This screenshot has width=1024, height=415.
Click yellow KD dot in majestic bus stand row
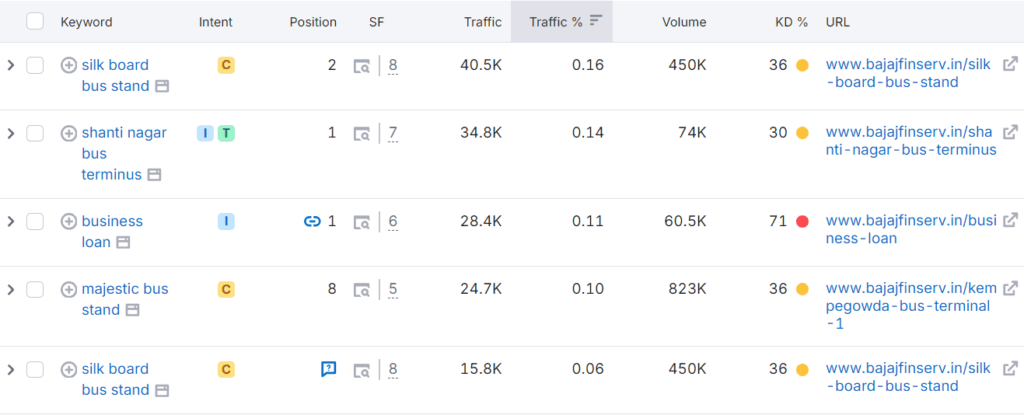coord(802,289)
